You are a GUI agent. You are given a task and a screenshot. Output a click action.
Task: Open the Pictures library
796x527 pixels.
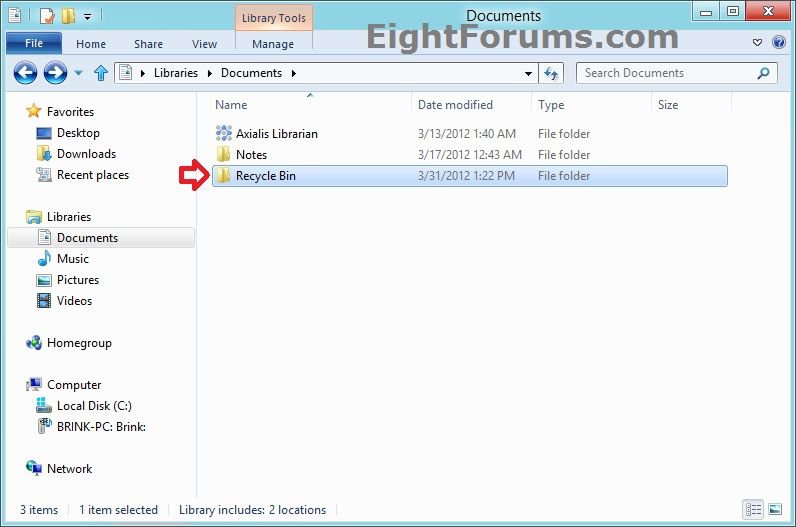click(x=78, y=280)
